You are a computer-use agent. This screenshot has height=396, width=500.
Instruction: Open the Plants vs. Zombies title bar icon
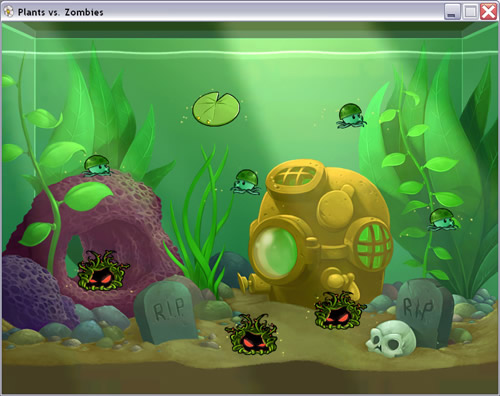(x=9, y=12)
